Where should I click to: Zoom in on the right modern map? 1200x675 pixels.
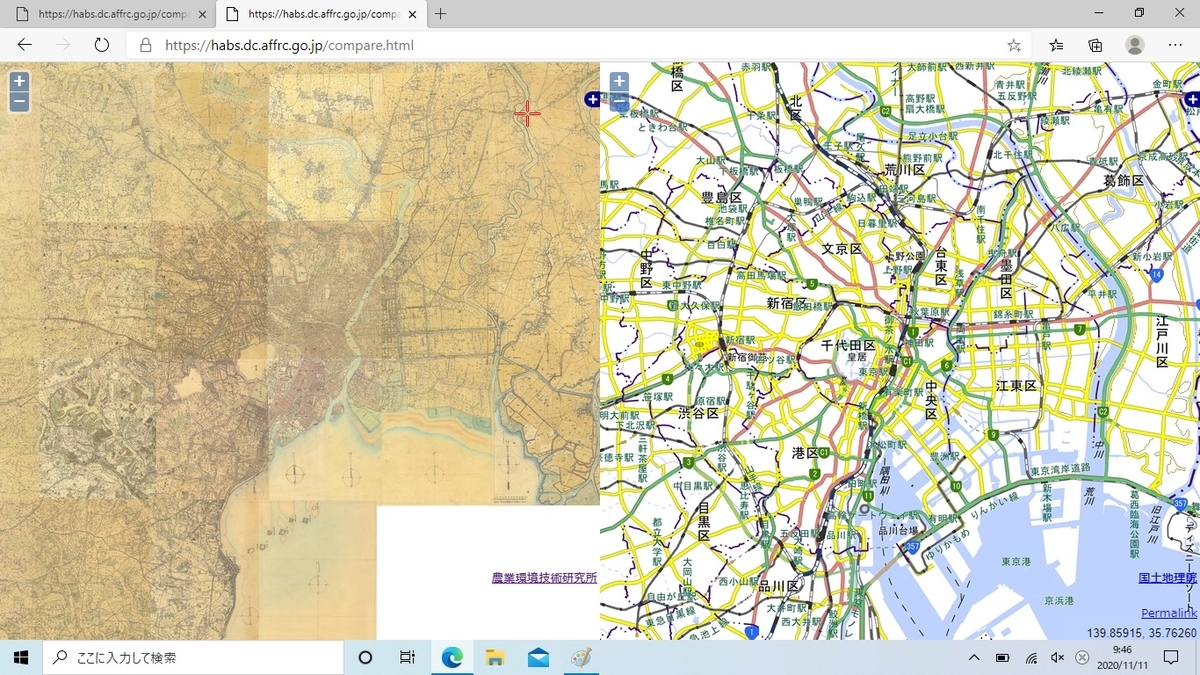(x=619, y=82)
